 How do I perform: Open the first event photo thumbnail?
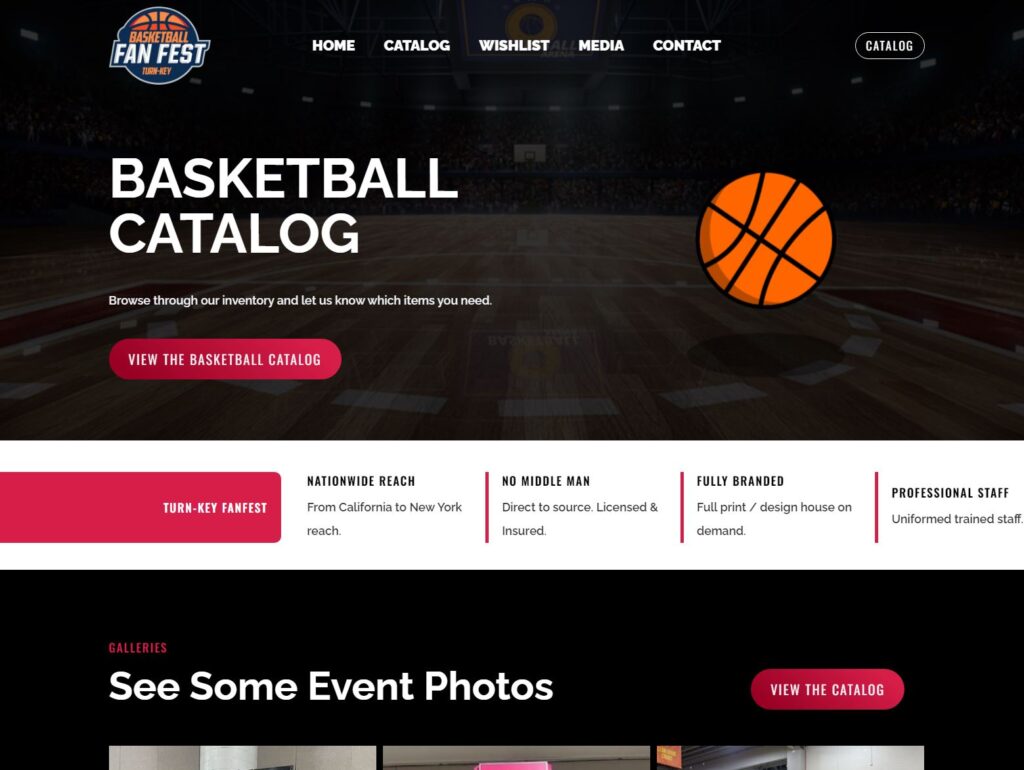click(242, 758)
